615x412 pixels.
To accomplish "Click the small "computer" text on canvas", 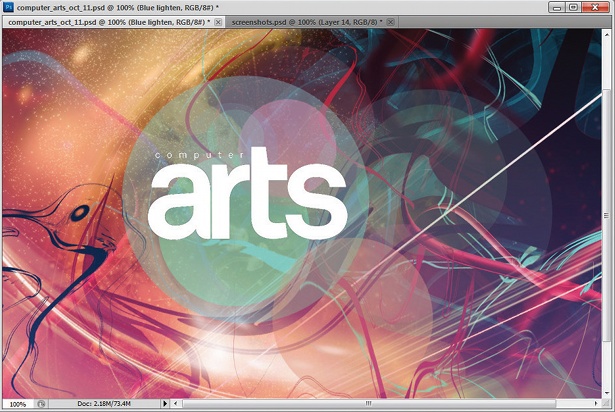I will click(x=199, y=155).
